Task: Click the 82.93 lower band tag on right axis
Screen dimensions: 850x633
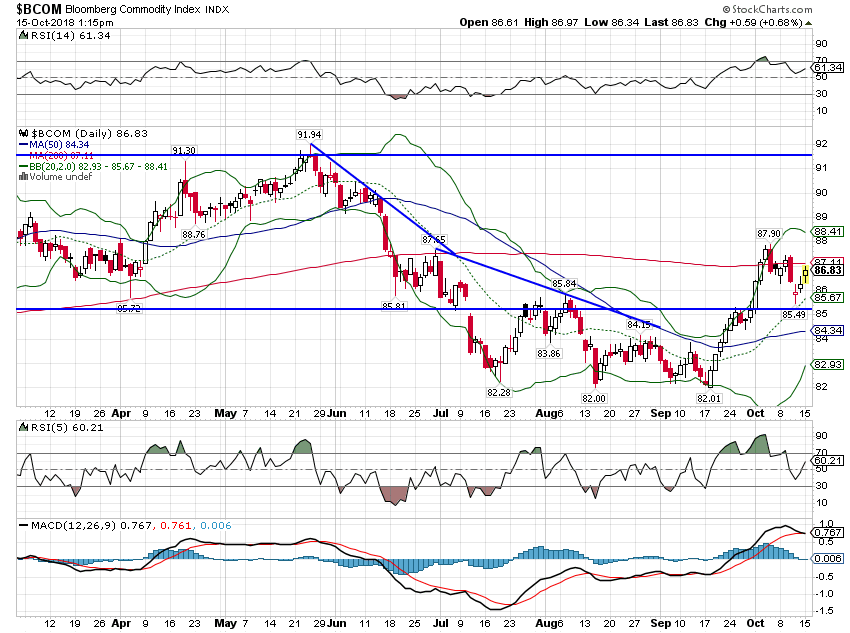Action: click(x=828, y=364)
